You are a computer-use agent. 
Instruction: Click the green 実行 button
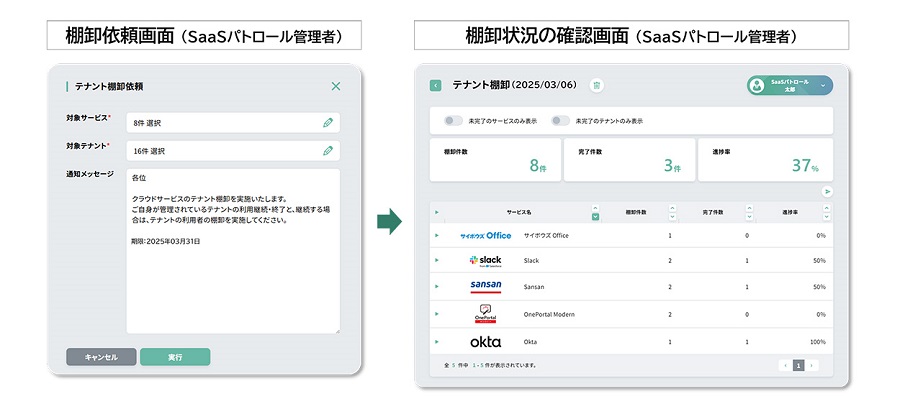175,357
